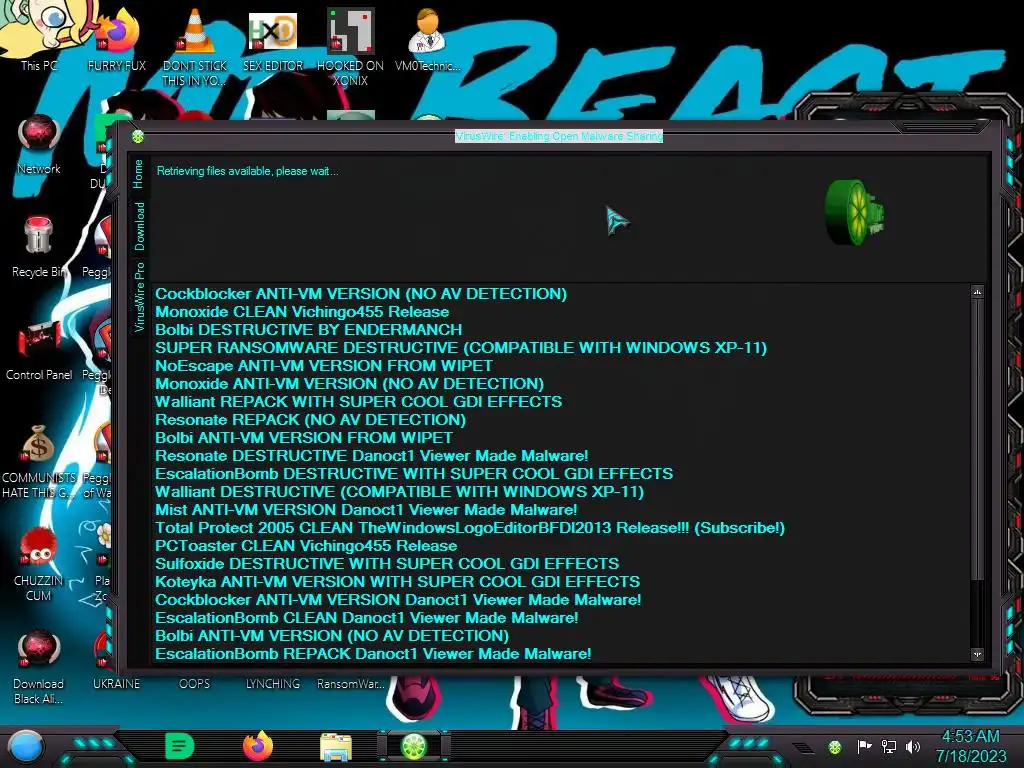Click the LYNCHING desktop shortcut label
The image size is (1024, 768).
pos(273,684)
